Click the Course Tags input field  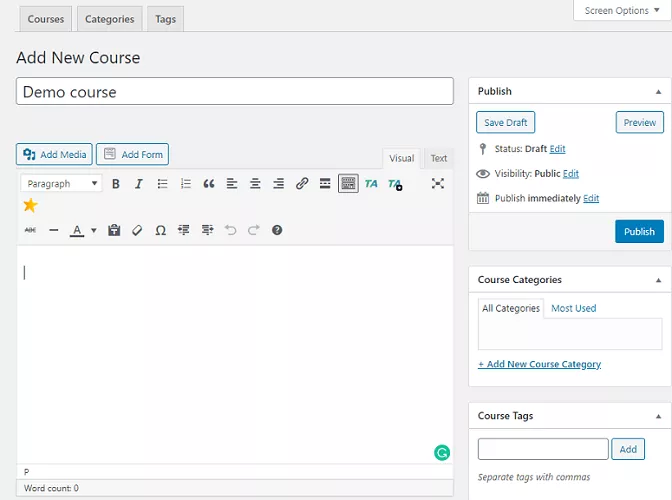click(543, 449)
